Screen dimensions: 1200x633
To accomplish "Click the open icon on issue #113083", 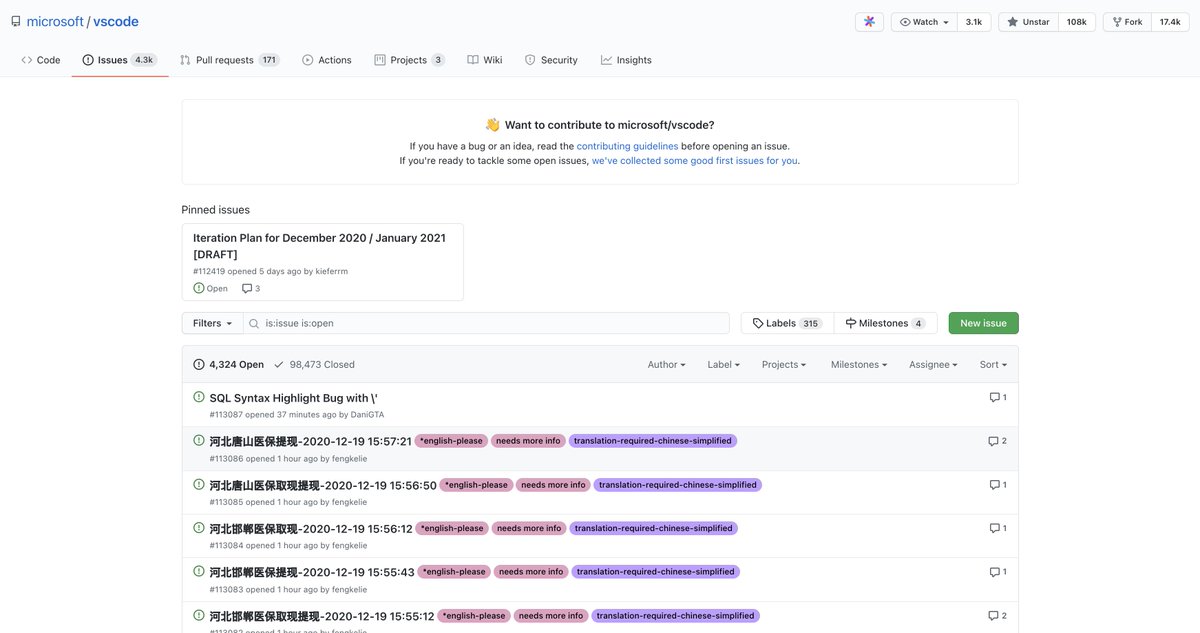I will (x=198, y=571).
